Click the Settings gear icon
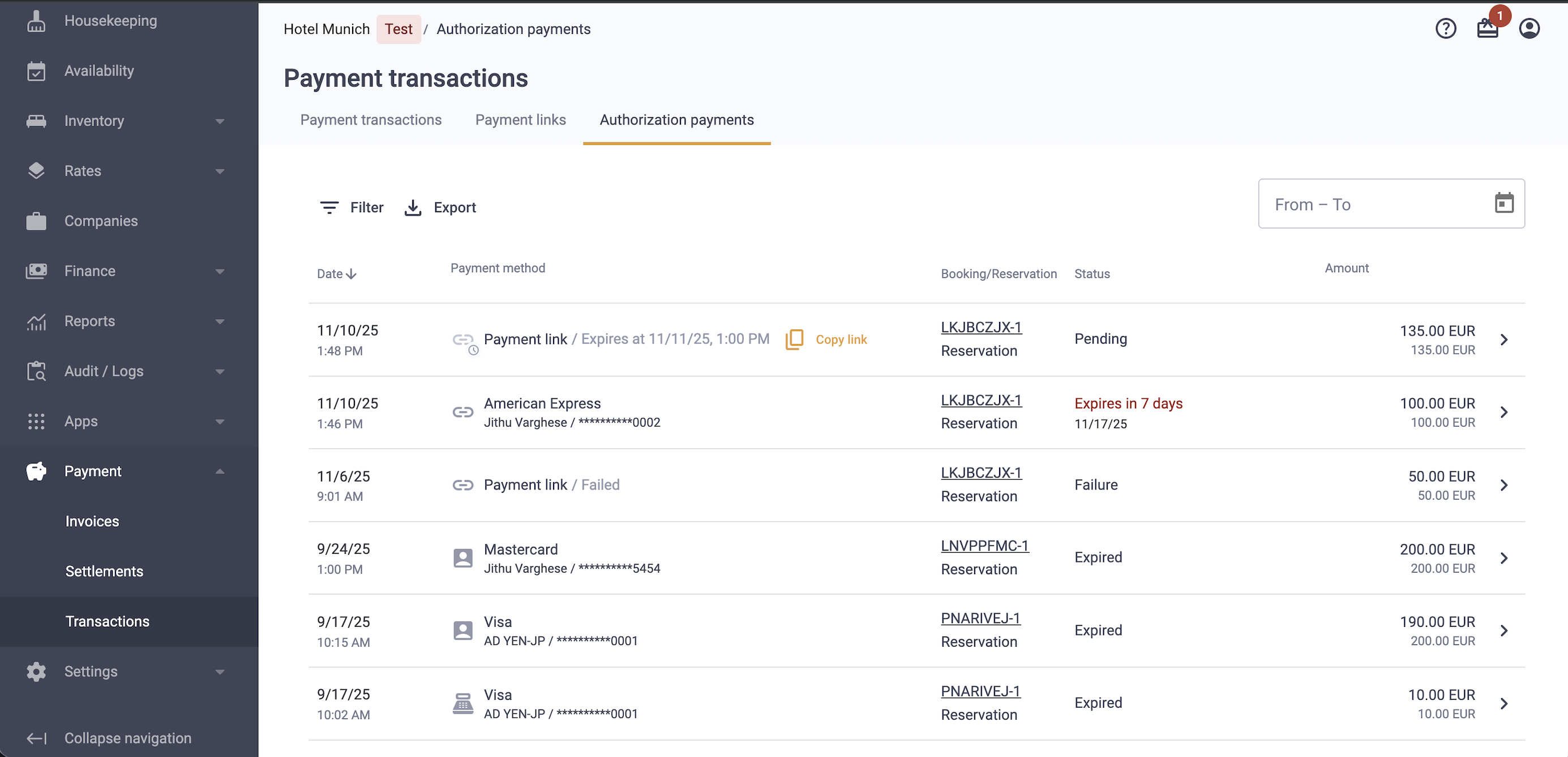This screenshot has height=757, width=1568. pyautogui.click(x=36, y=671)
